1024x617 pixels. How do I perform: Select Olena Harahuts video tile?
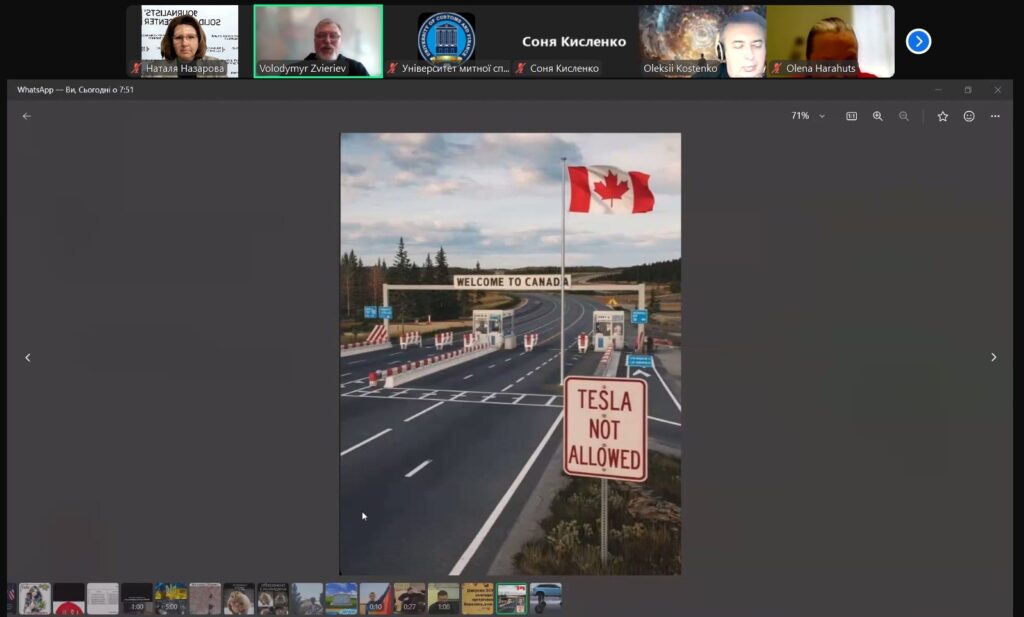830,41
